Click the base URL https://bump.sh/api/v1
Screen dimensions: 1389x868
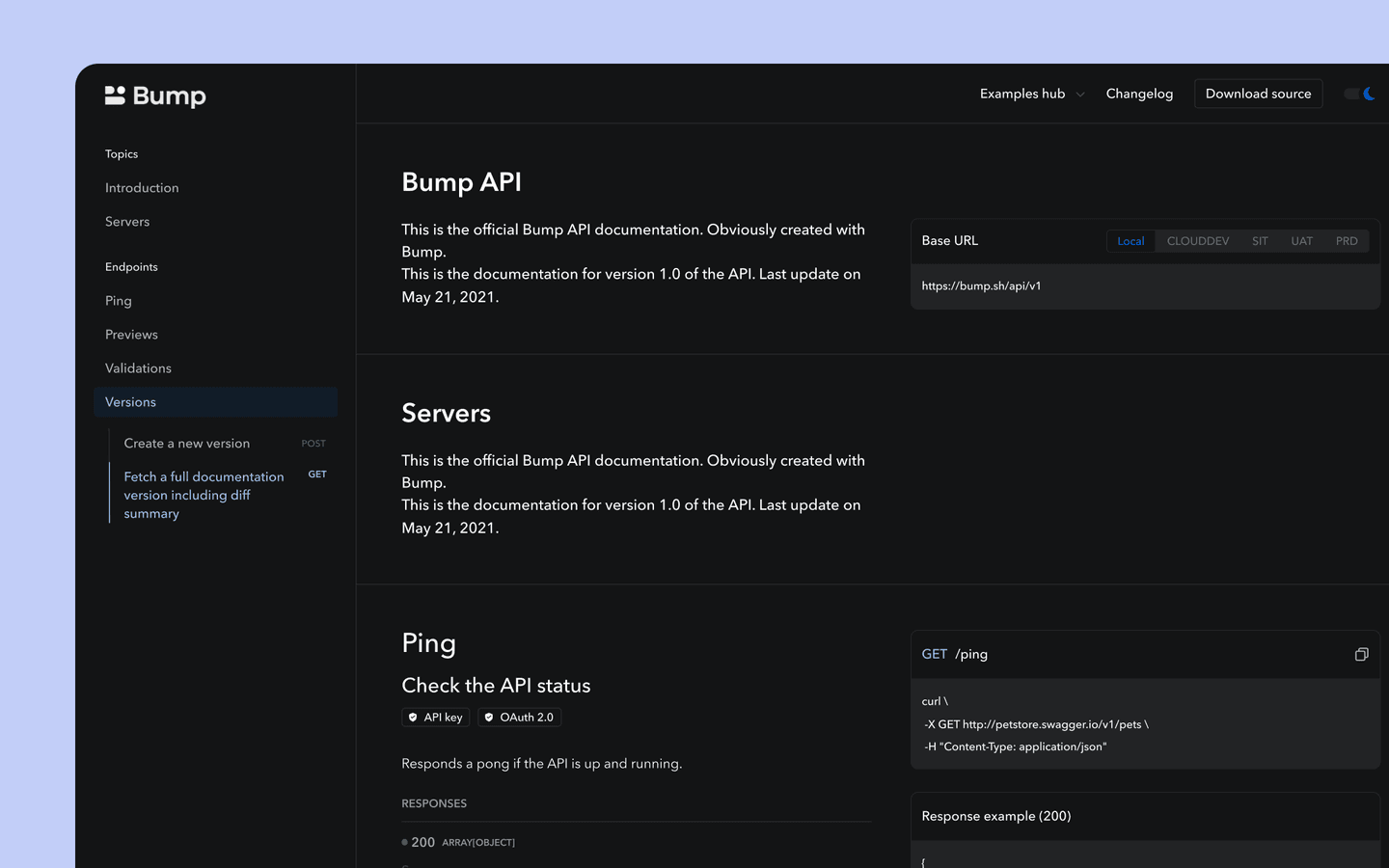click(x=981, y=286)
